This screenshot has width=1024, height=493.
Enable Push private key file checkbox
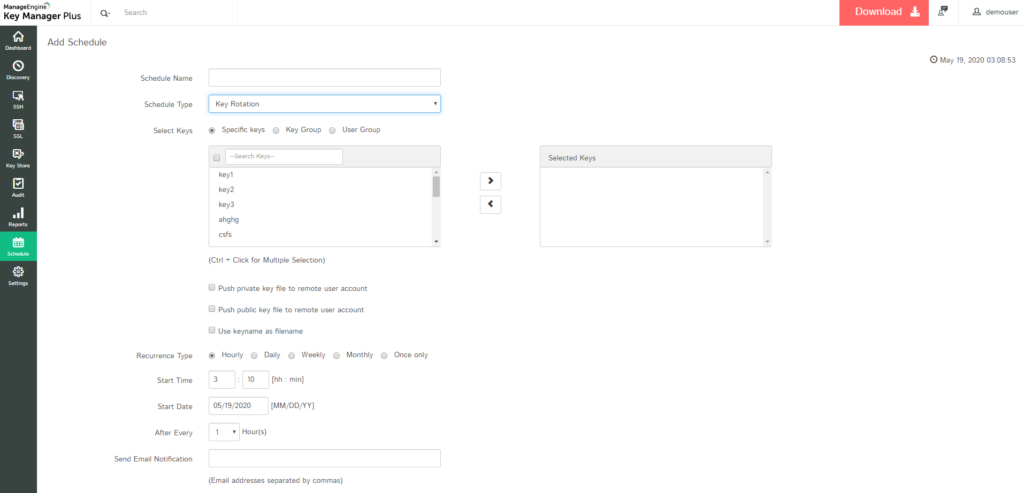pyautogui.click(x=212, y=288)
